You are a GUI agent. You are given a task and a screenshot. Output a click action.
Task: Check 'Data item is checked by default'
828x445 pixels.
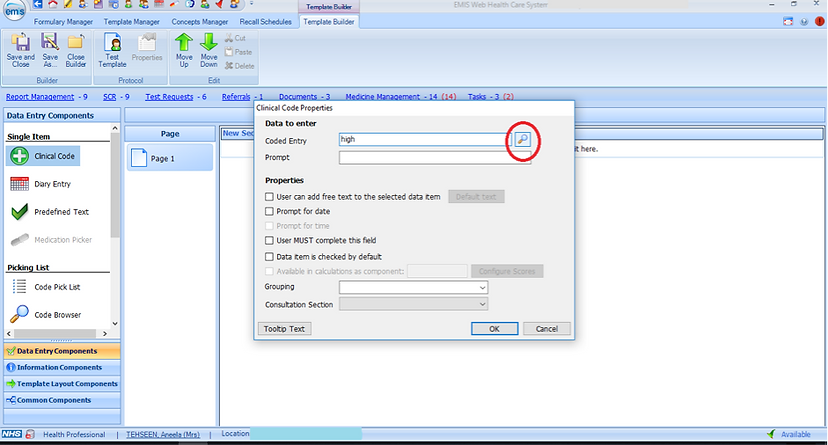point(269,257)
